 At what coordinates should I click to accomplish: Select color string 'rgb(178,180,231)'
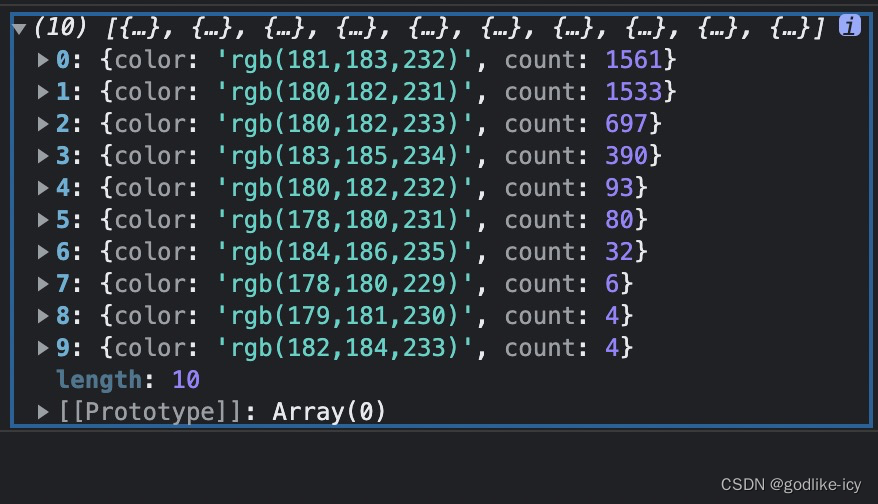(x=344, y=220)
